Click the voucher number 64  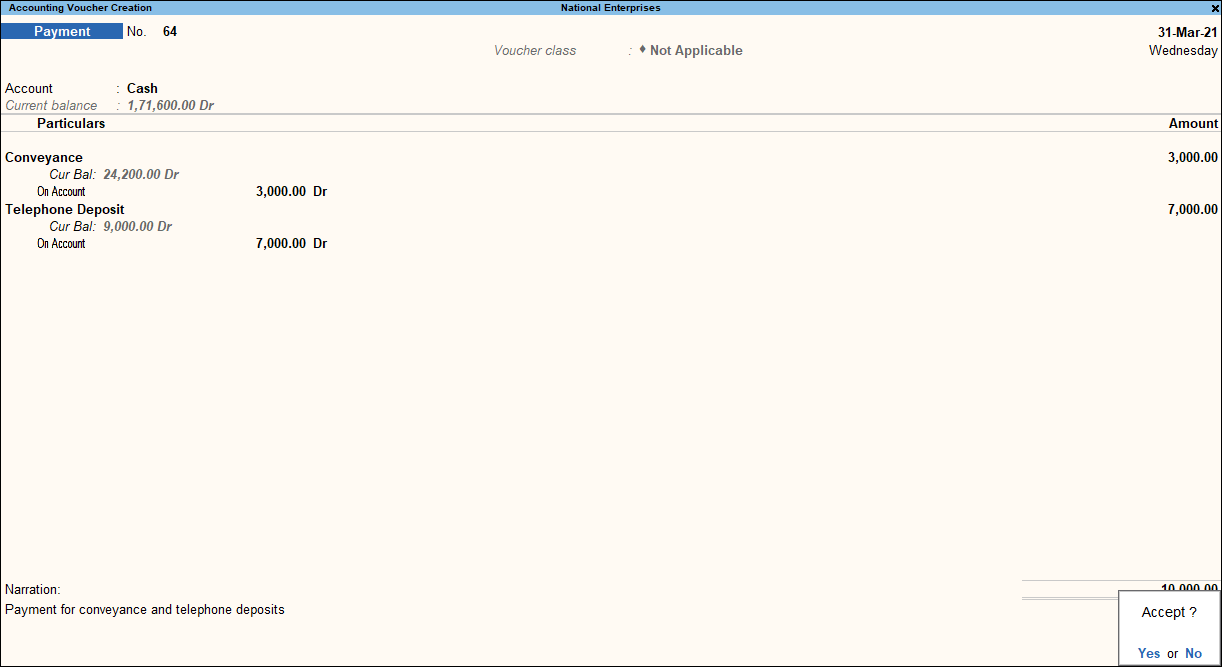tap(170, 31)
